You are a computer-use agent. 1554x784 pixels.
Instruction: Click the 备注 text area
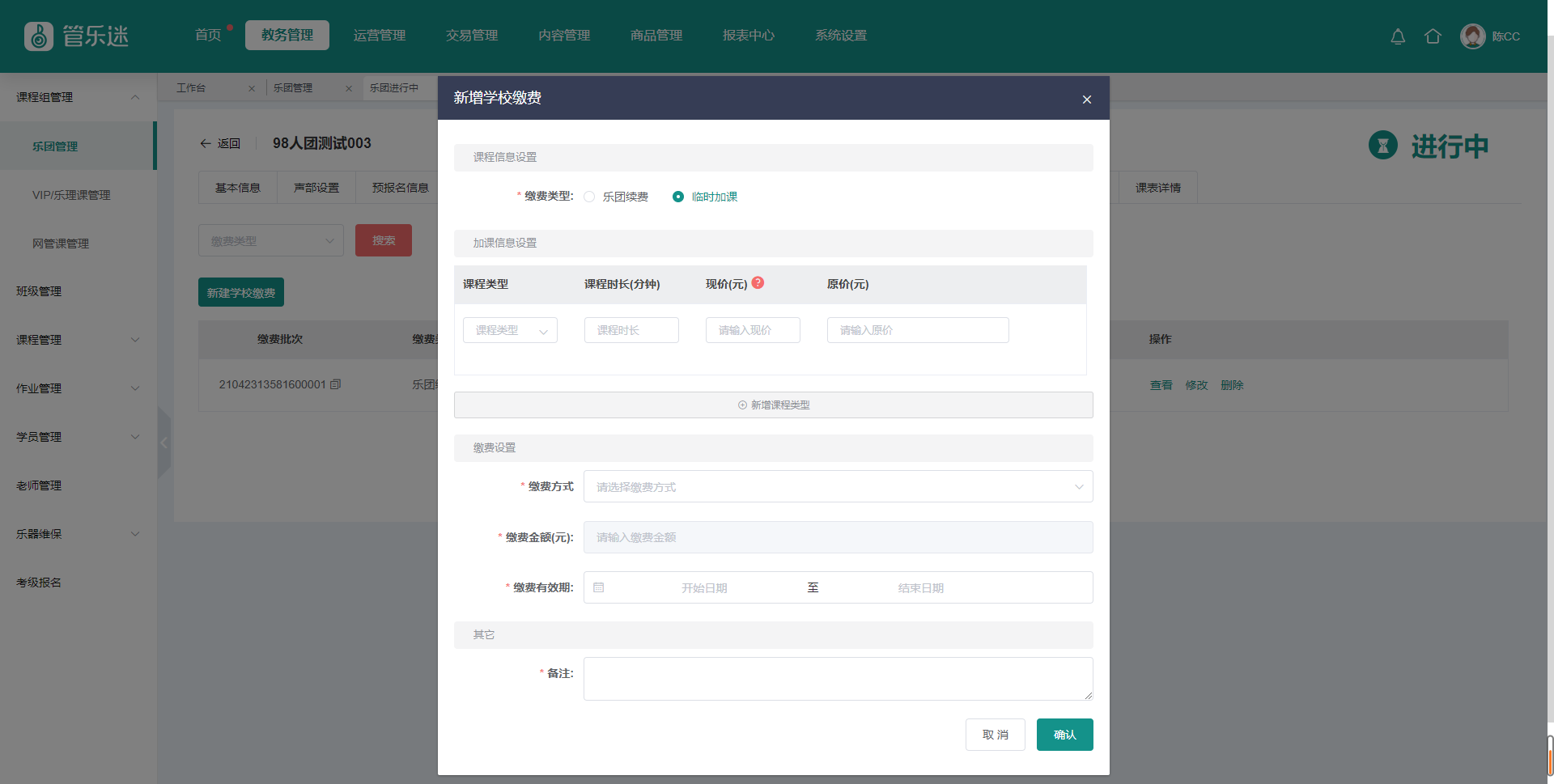click(838, 678)
